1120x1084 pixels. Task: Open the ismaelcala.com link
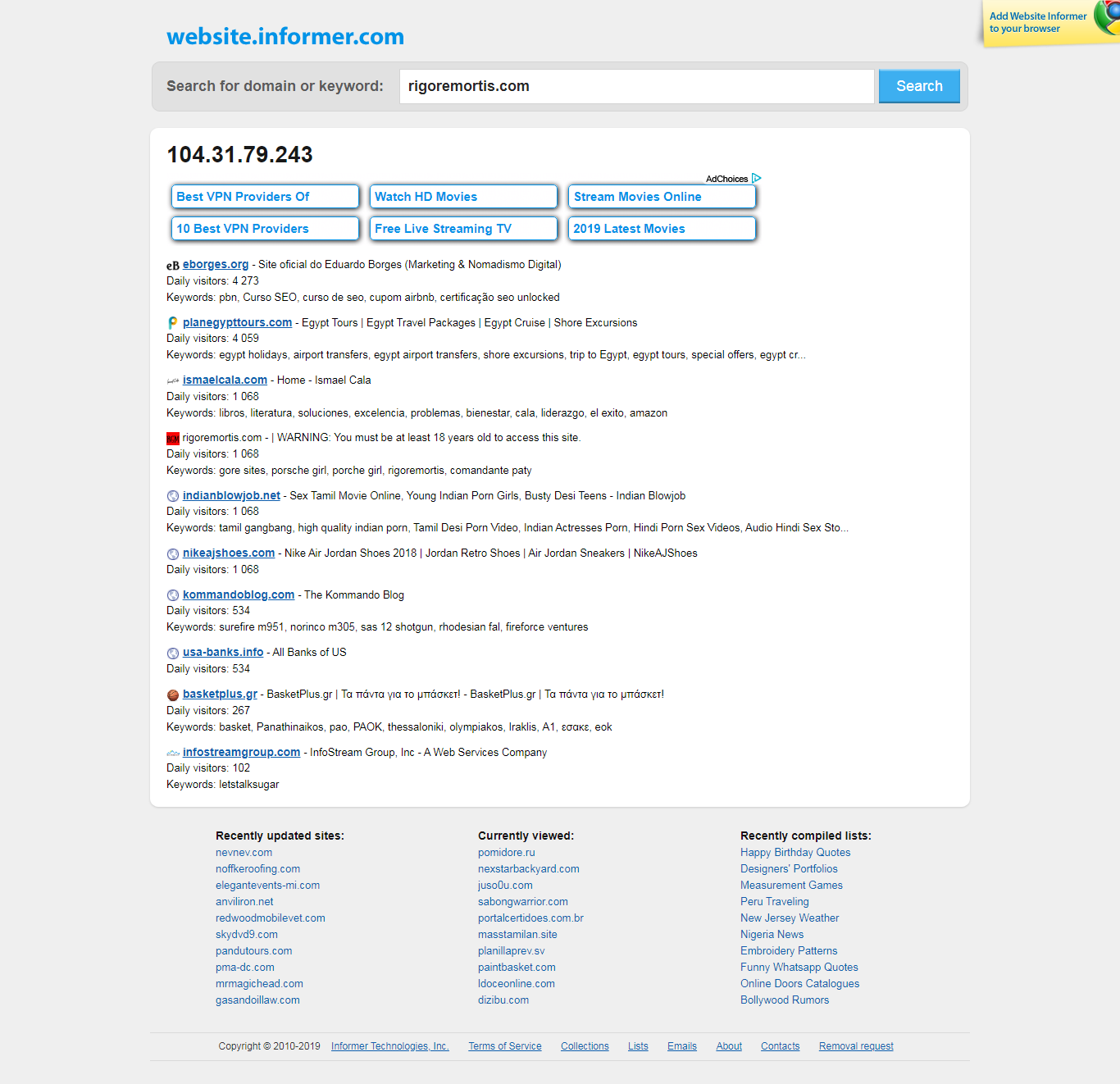(x=225, y=380)
